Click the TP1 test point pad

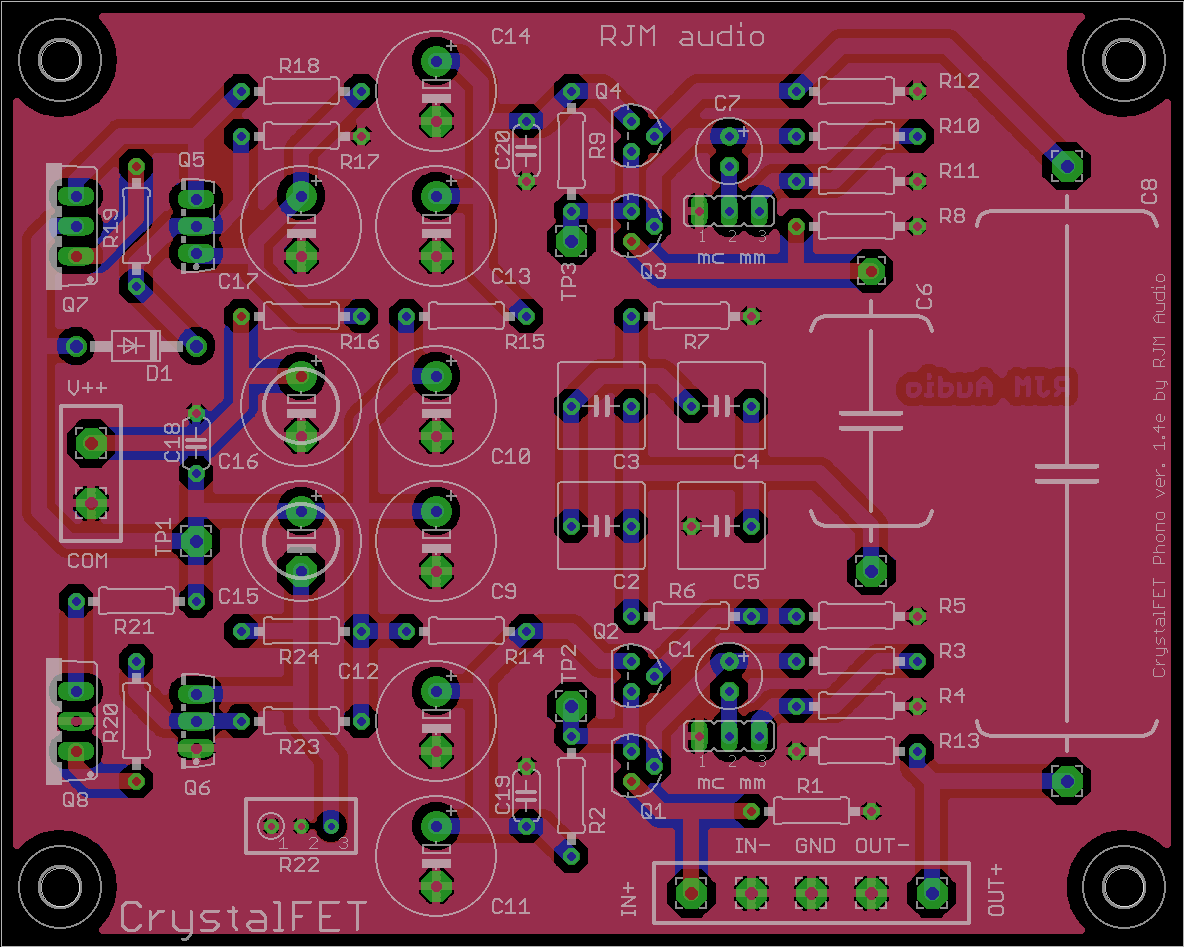(x=196, y=541)
